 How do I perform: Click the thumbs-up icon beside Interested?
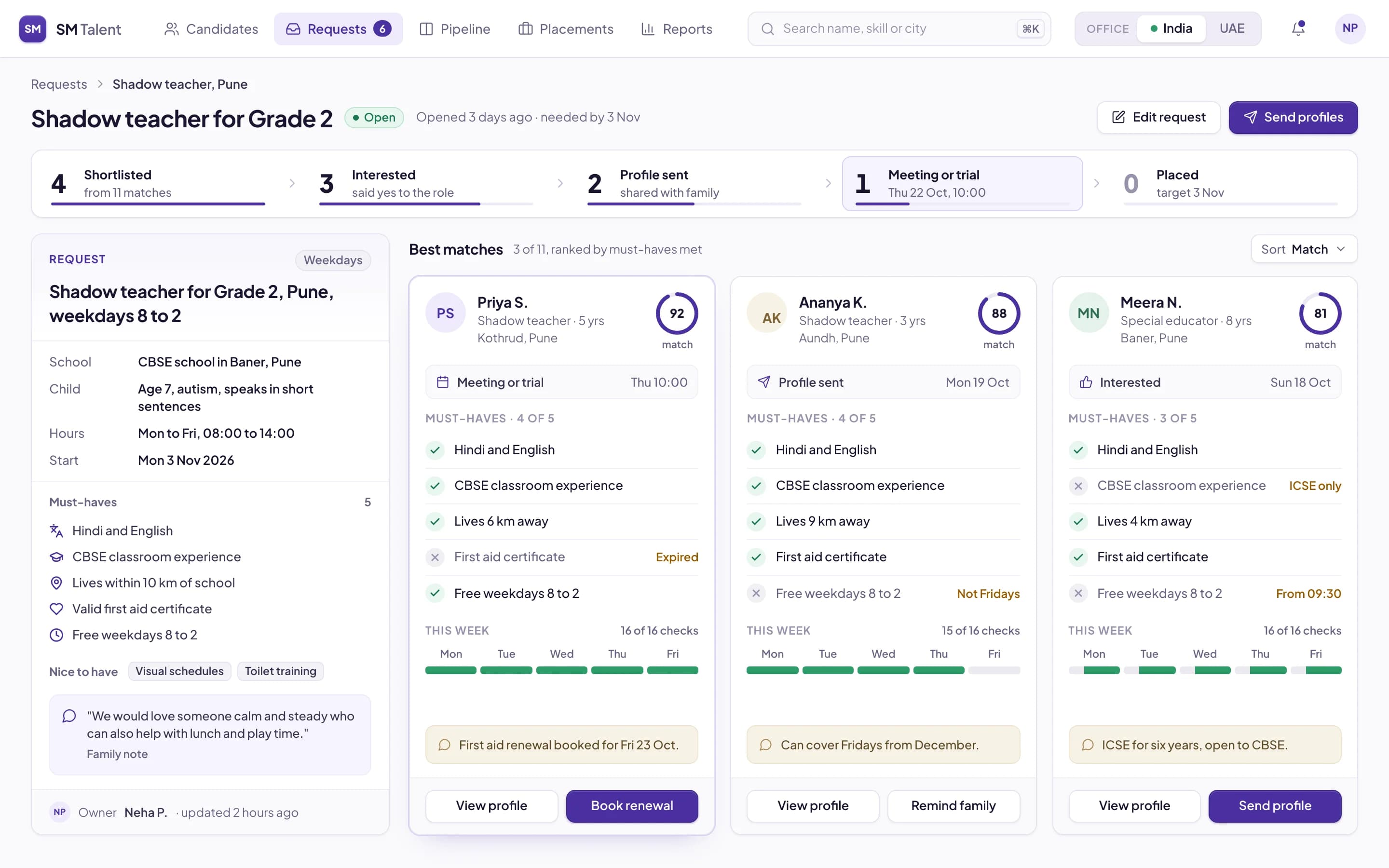tap(1085, 382)
